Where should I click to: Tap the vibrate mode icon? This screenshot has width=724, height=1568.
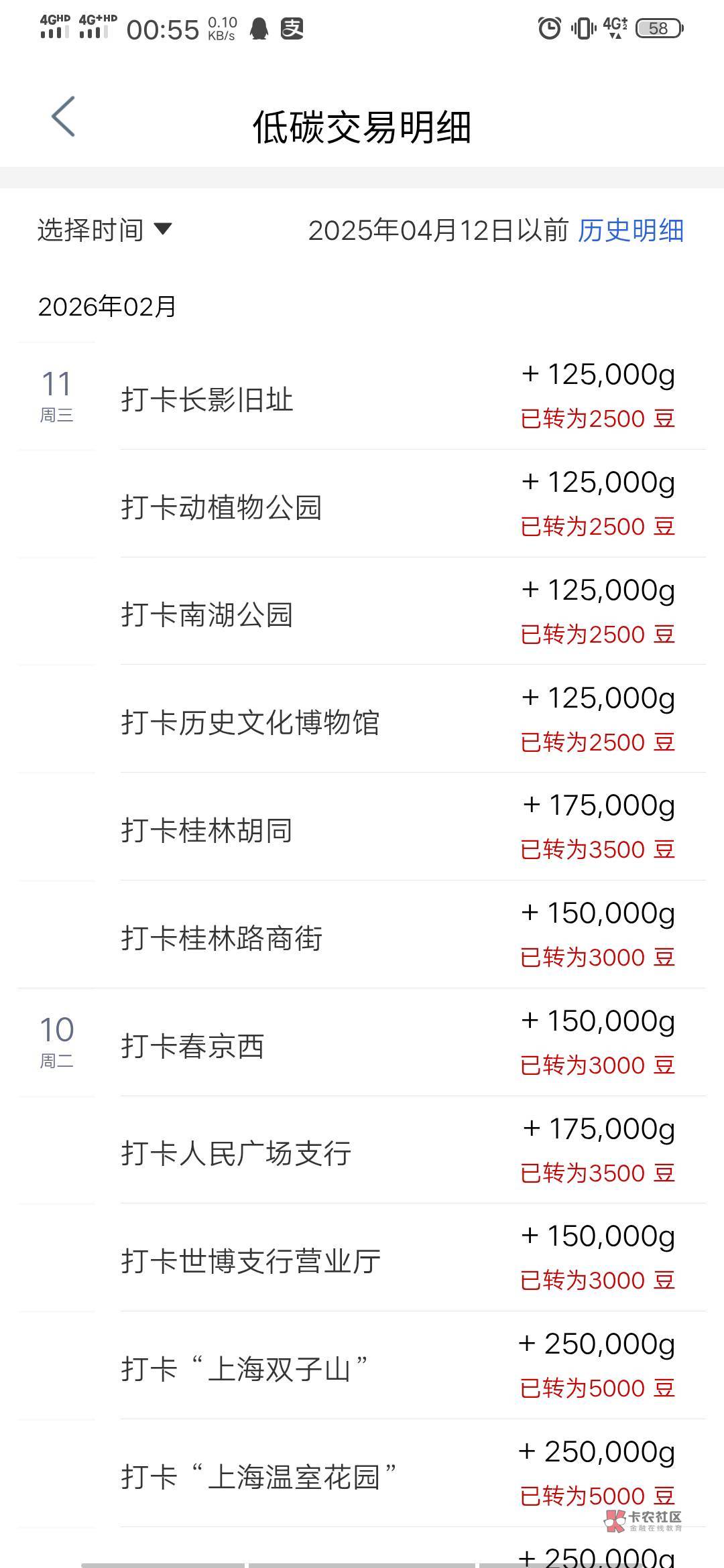583,28
